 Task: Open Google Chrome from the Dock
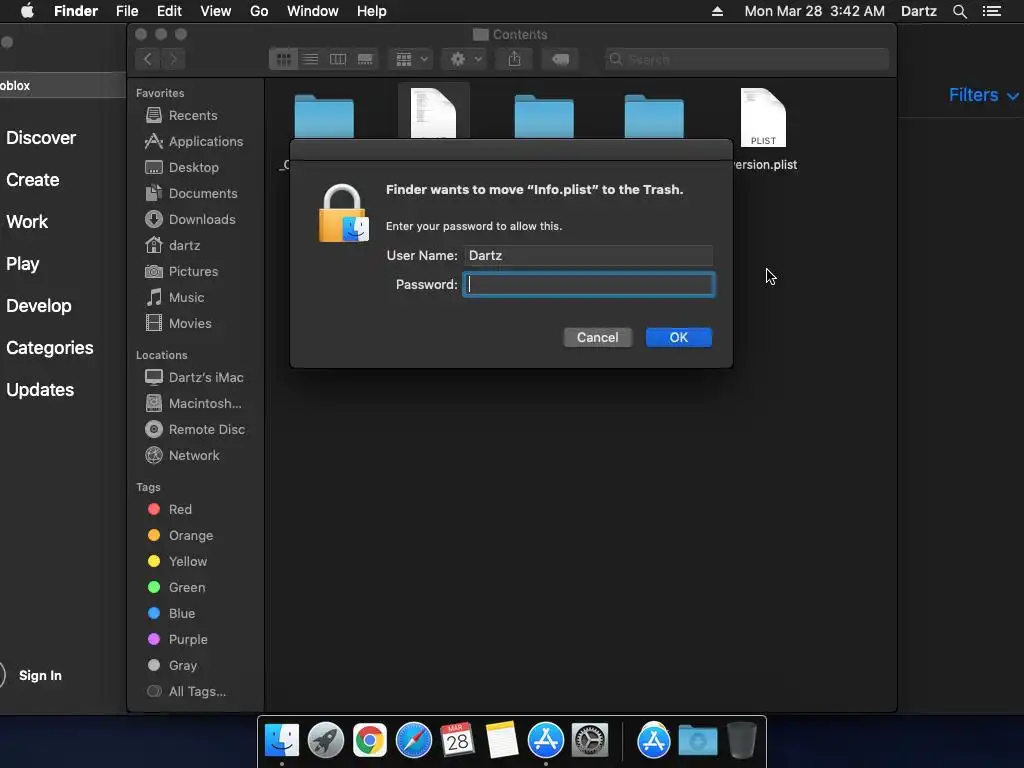point(370,740)
